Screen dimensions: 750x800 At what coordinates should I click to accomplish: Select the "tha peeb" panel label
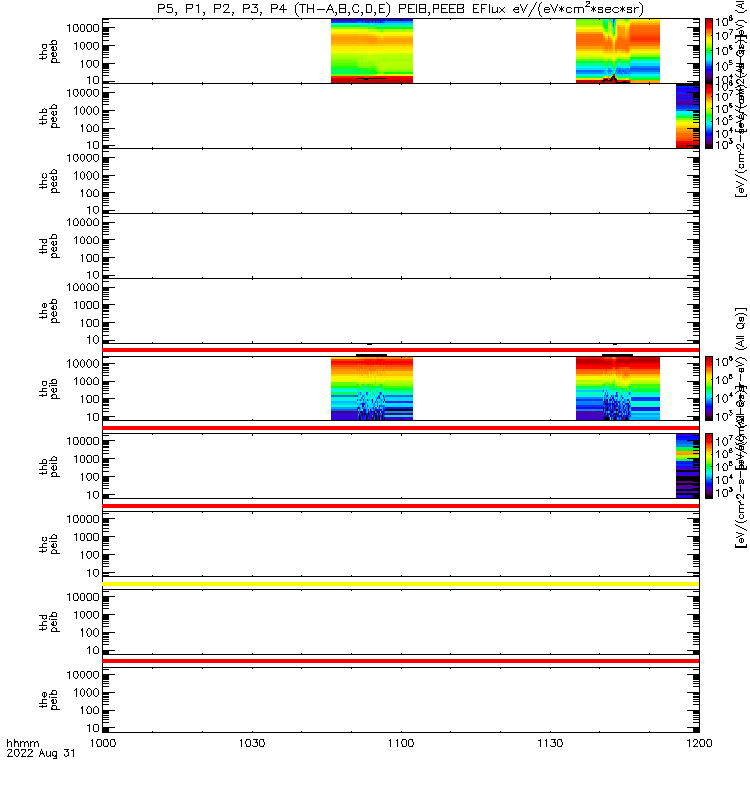pos(49,52)
